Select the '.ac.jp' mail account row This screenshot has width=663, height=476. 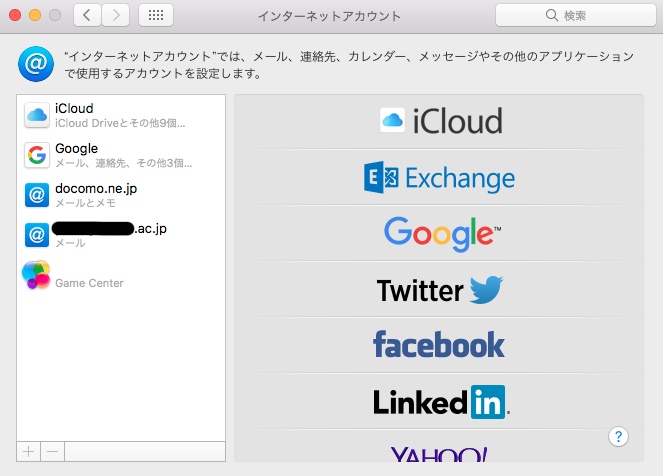[121, 235]
